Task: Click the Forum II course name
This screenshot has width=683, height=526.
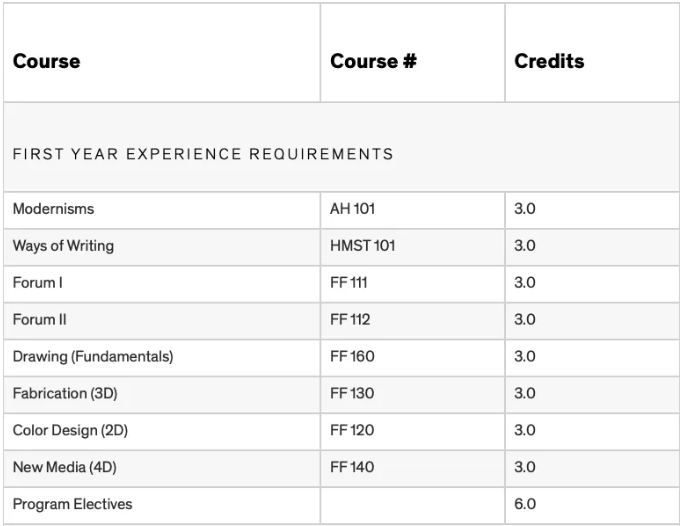Action: point(40,320)
